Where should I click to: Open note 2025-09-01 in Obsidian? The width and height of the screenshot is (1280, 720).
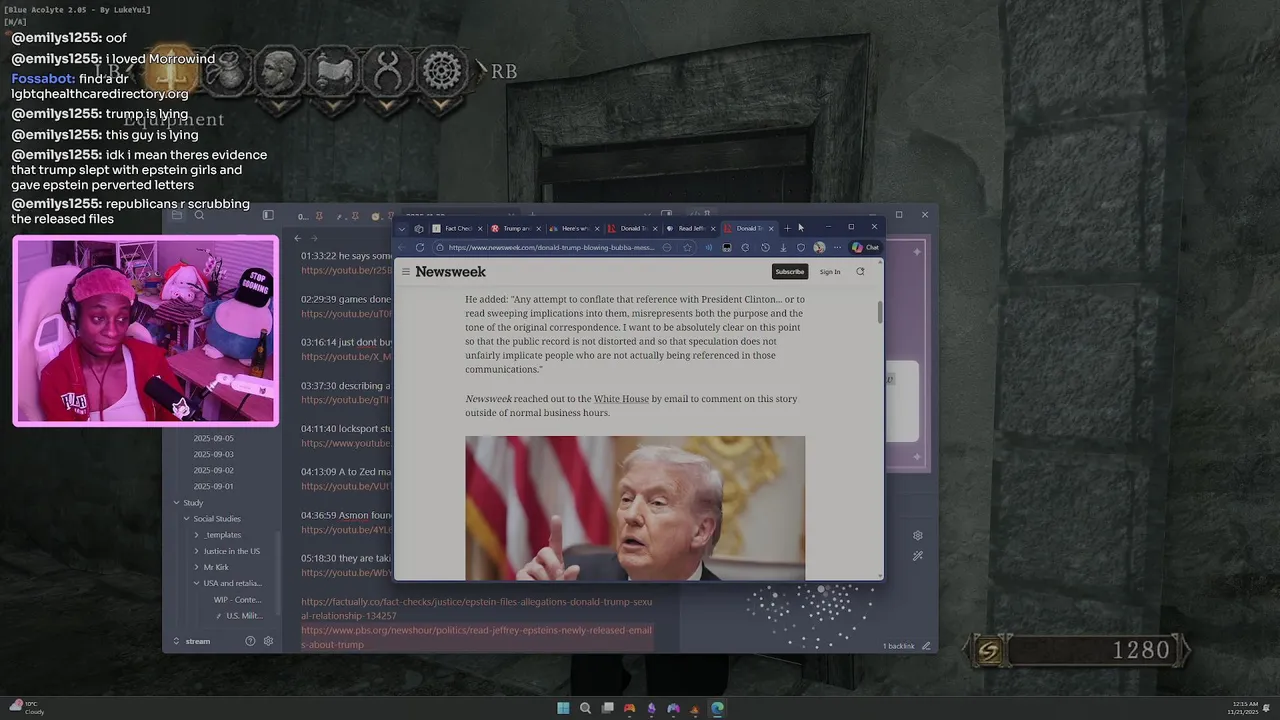(x=213, y=486)
